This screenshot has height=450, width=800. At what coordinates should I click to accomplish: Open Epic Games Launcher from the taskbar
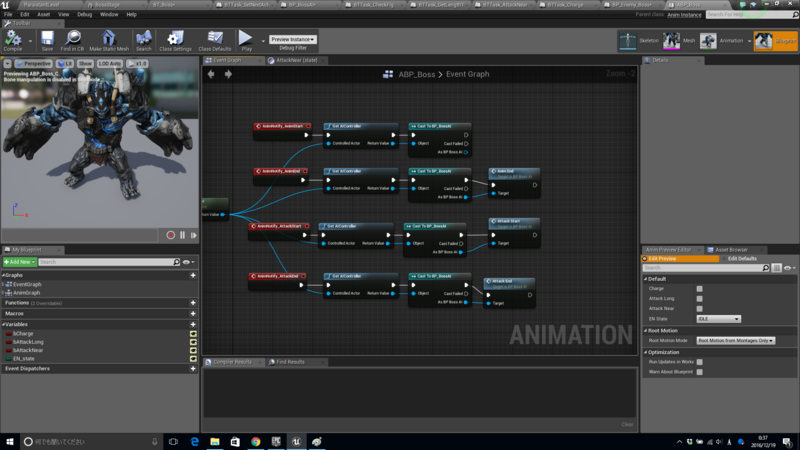[x=276, y=441]
